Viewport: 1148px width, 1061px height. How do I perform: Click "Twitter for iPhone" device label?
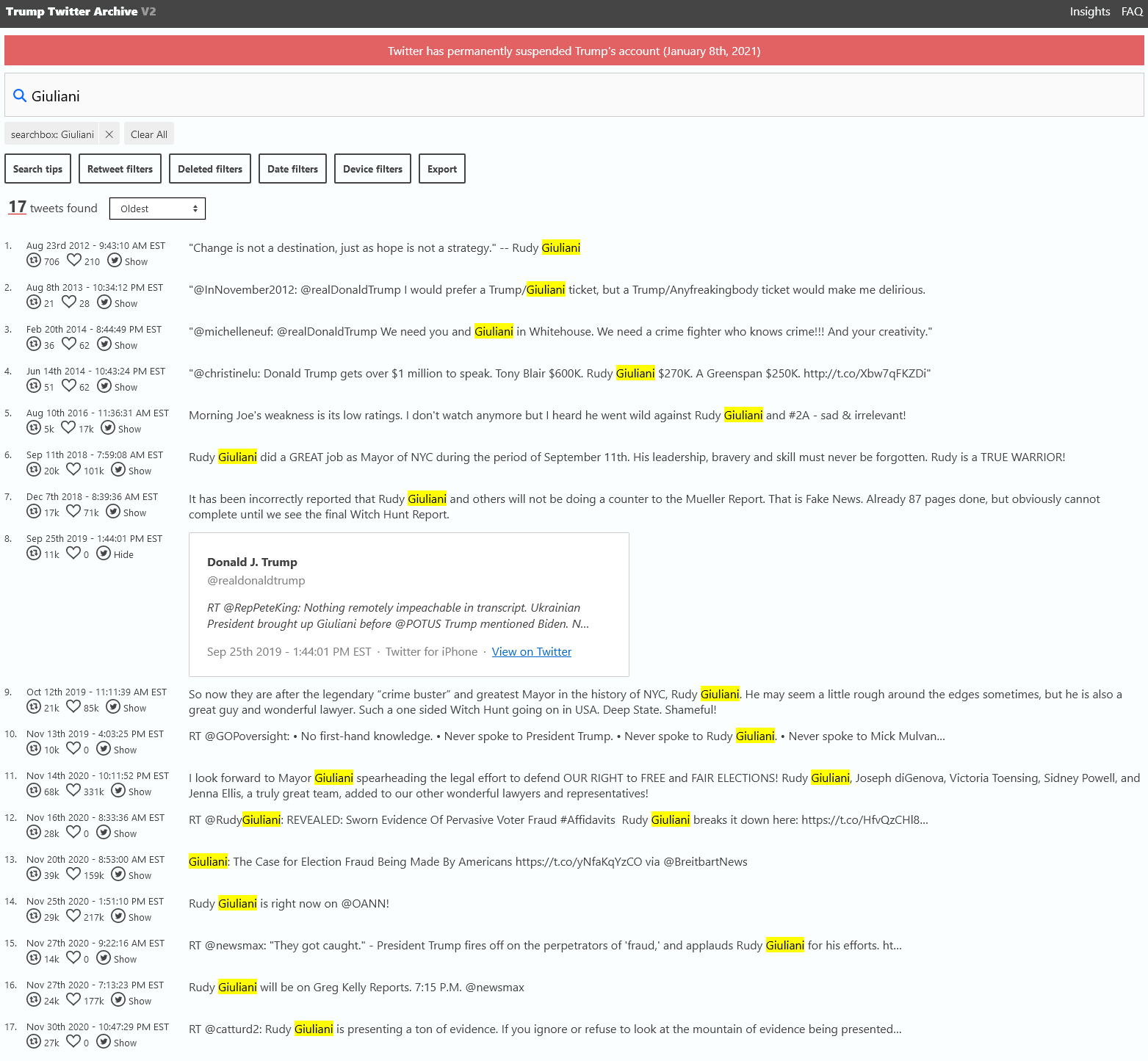431,651
